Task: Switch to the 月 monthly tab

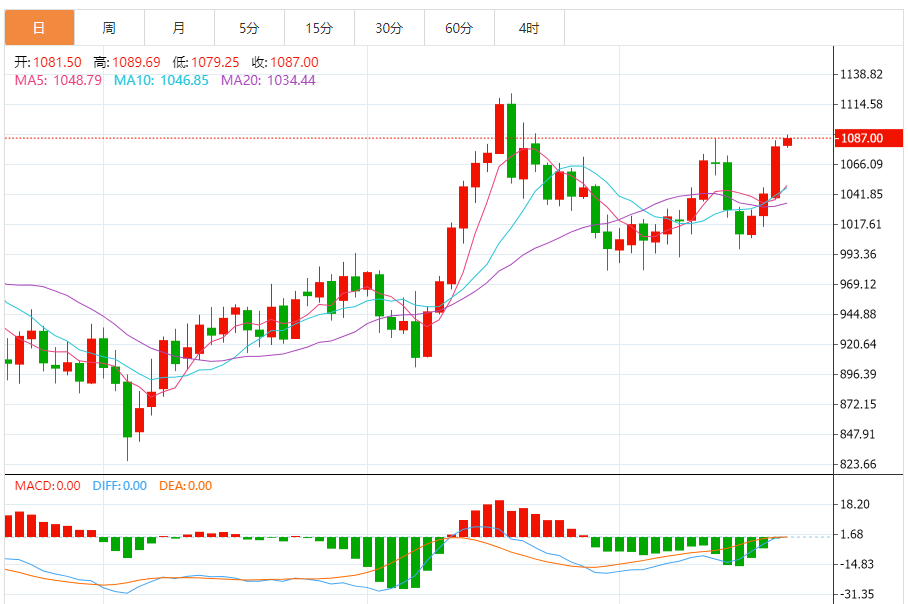Action: pyautogui.click(x=180, y=28)
